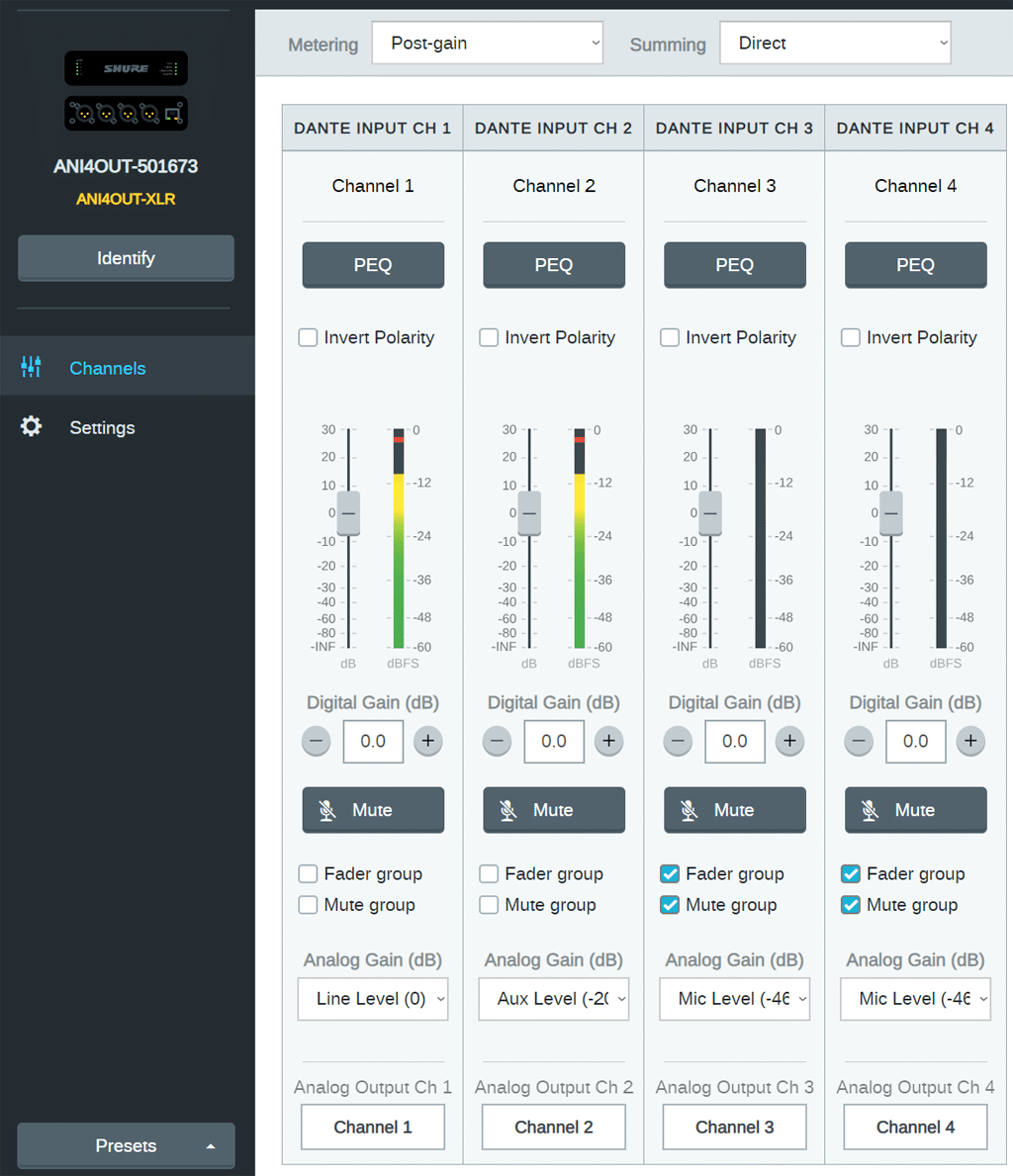Expand Channel 1 Analog Gain Line Level dropdown
The height and width of the screenshot is (1176, 1013).
[x=373, y=999]
